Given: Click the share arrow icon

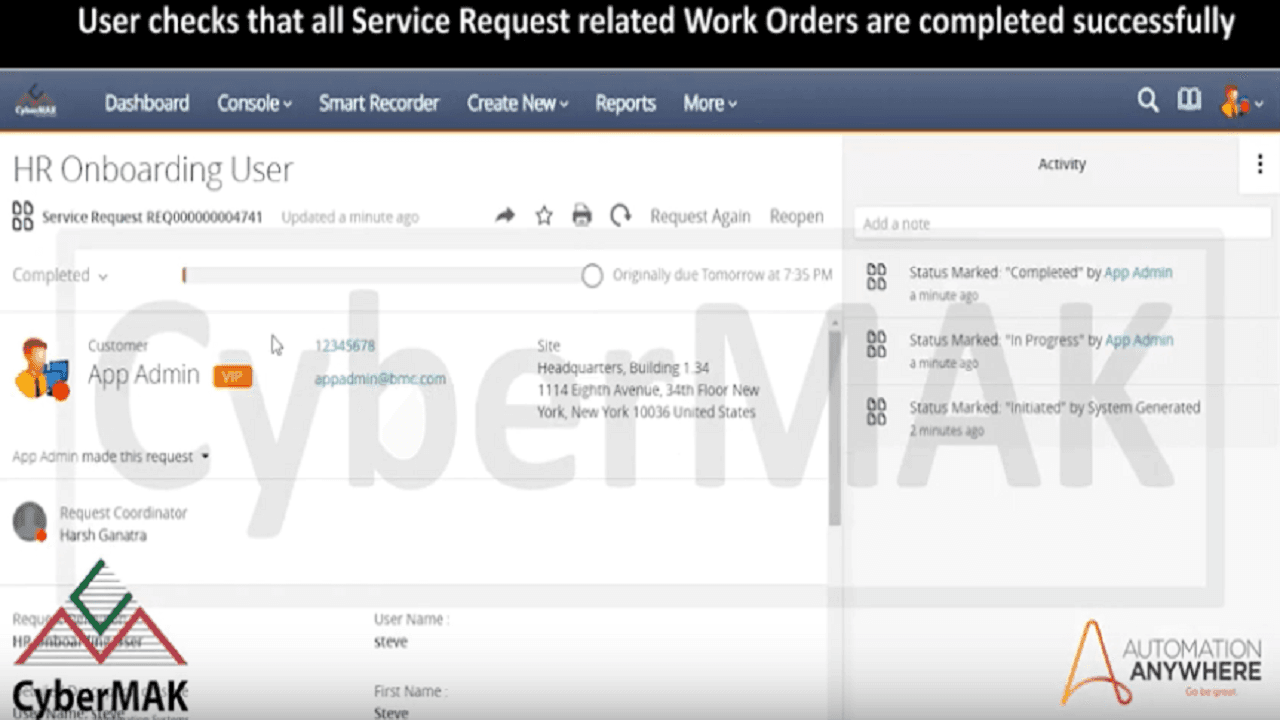Looking at the screenshot, I should (505, 216).
